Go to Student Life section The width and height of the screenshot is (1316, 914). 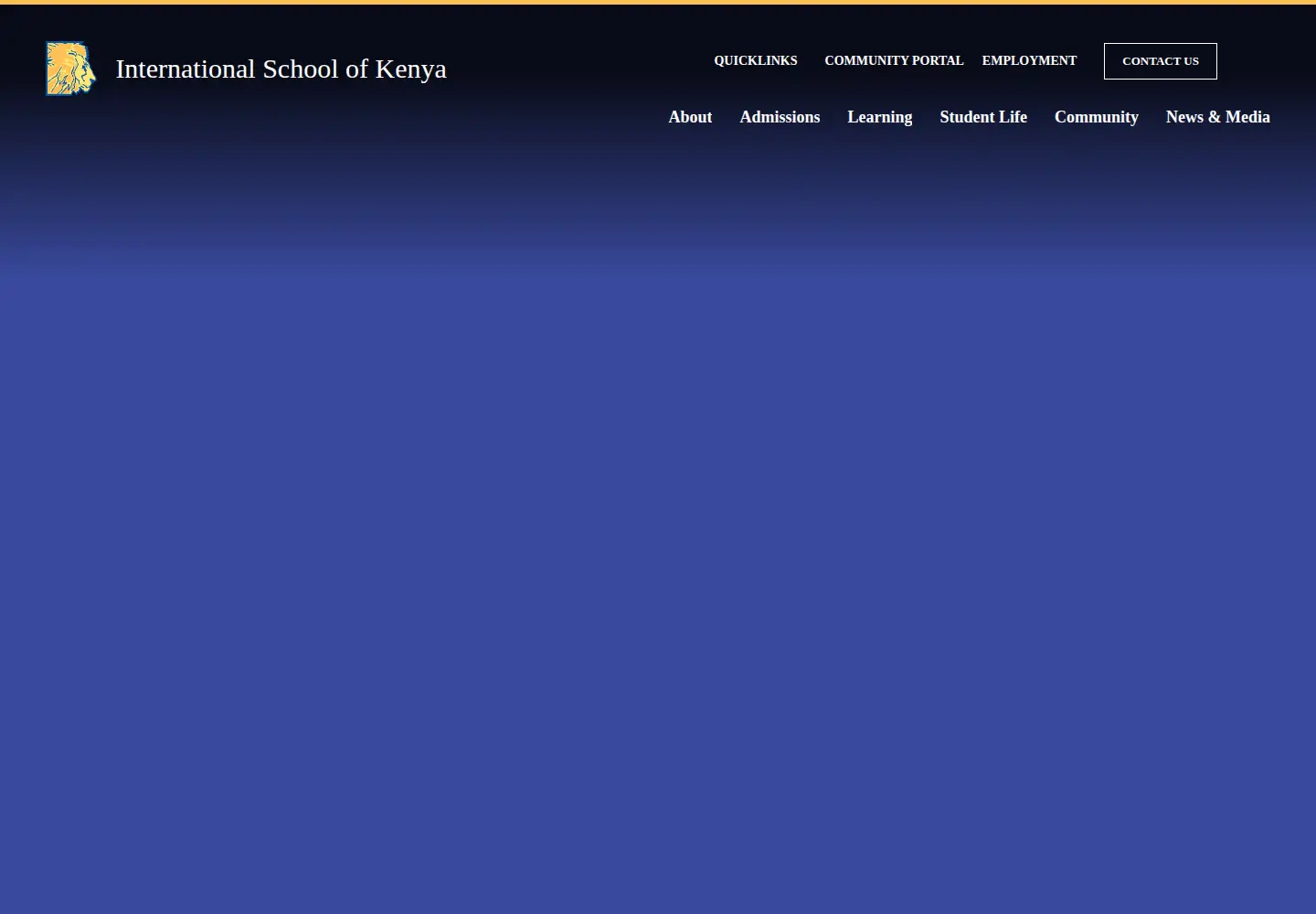pos(983,117)
